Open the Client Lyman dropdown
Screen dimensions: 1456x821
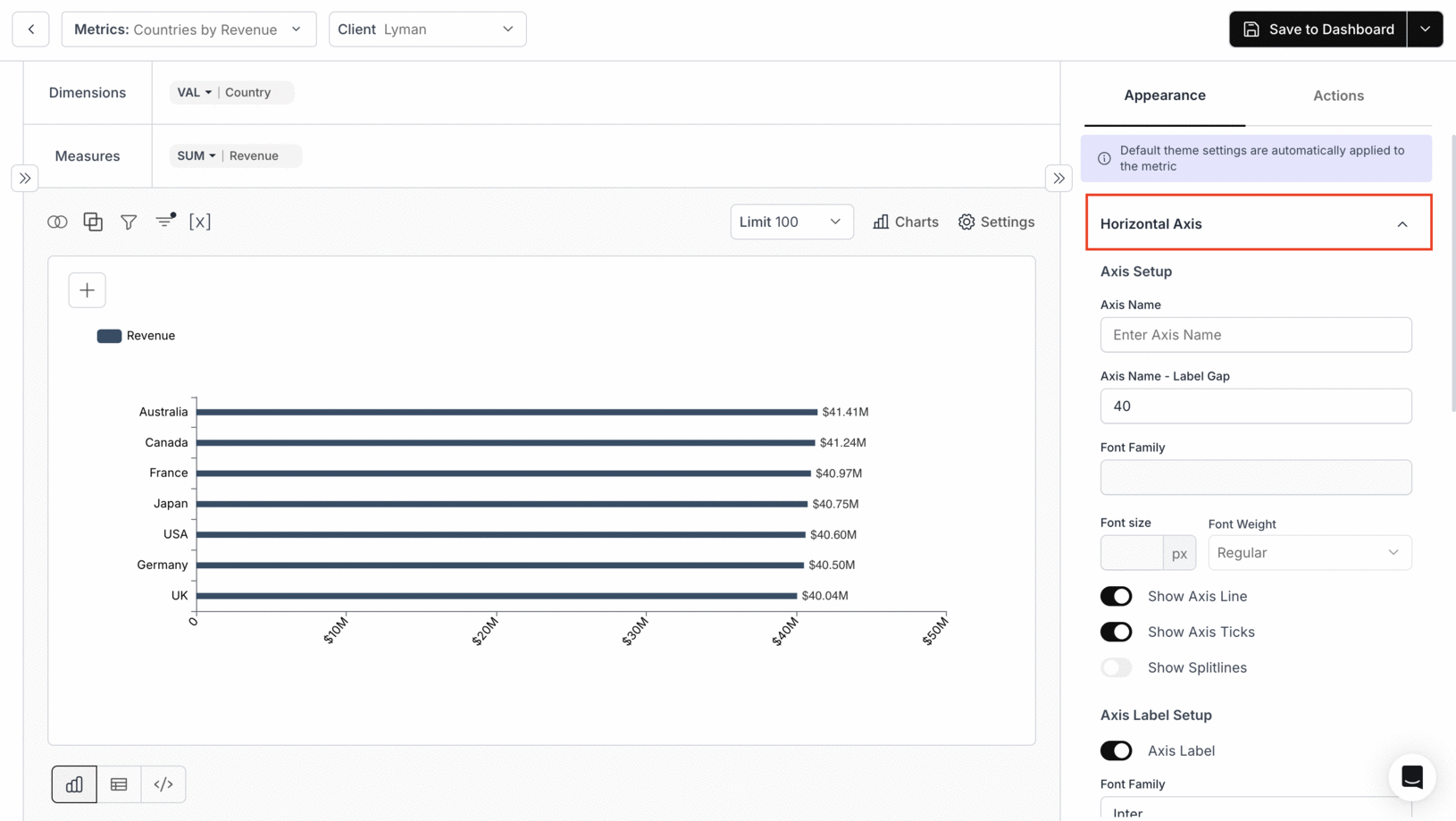(427, 29)
